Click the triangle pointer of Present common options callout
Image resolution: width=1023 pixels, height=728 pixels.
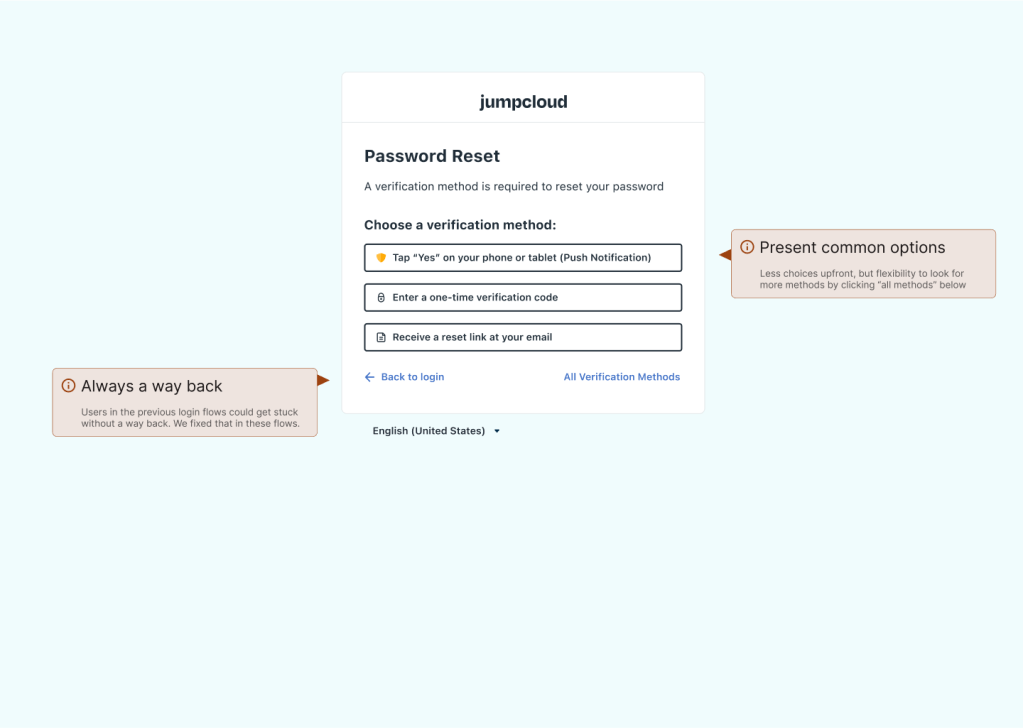tap(725, 255)
